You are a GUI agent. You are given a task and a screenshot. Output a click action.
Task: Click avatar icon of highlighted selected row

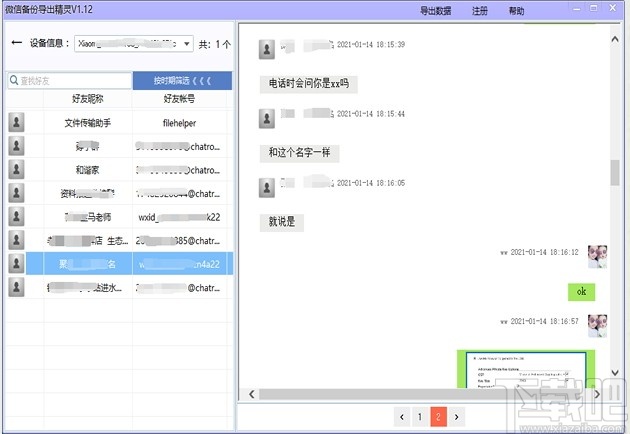[x=16, y=264]
